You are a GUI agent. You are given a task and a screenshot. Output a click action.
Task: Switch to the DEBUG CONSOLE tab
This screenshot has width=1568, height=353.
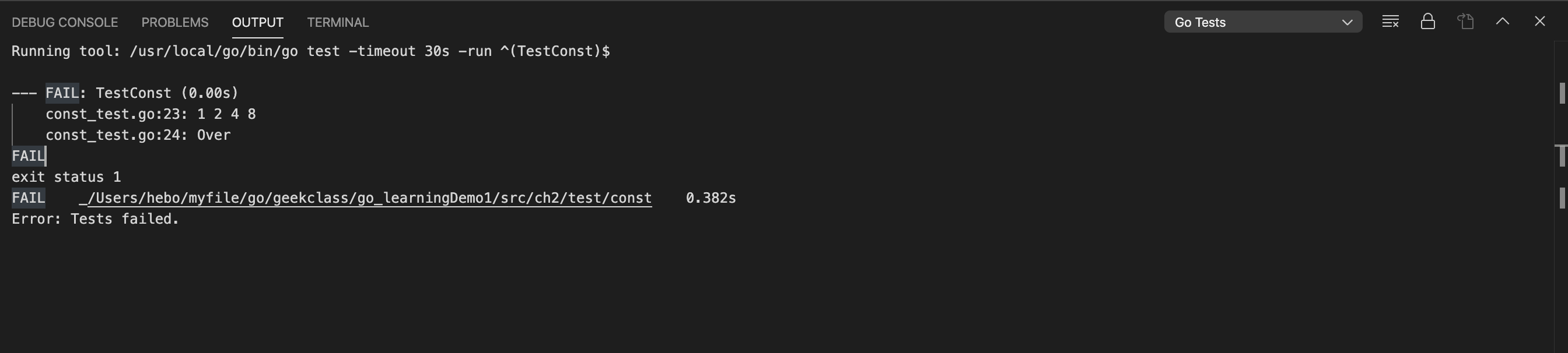pos(65,23)
